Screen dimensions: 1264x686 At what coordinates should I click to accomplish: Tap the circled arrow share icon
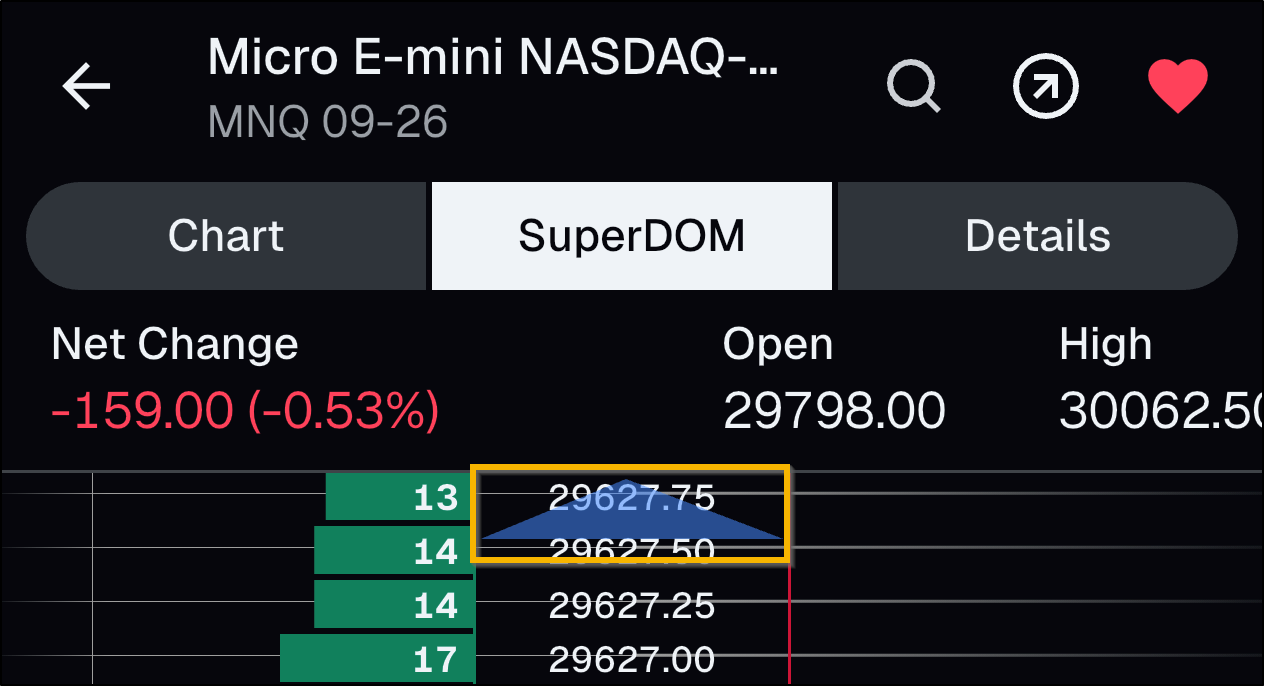(x=1046, y=86)
